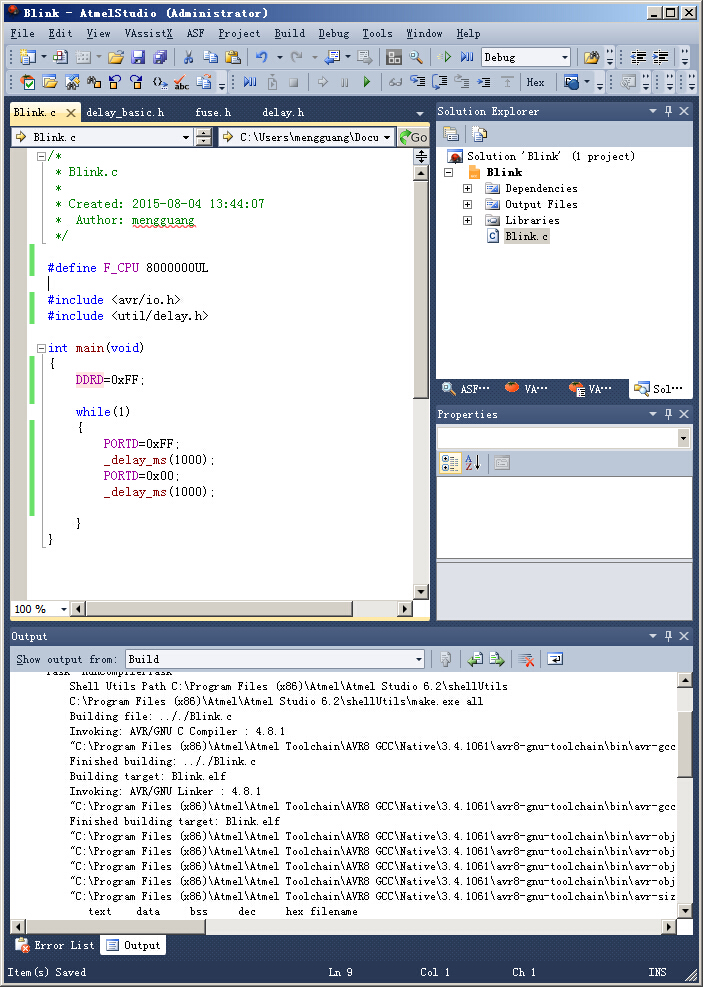This screenshot has height=987, width=703.
Task: Expand the Libraries node
Action: tap(467, 220)
